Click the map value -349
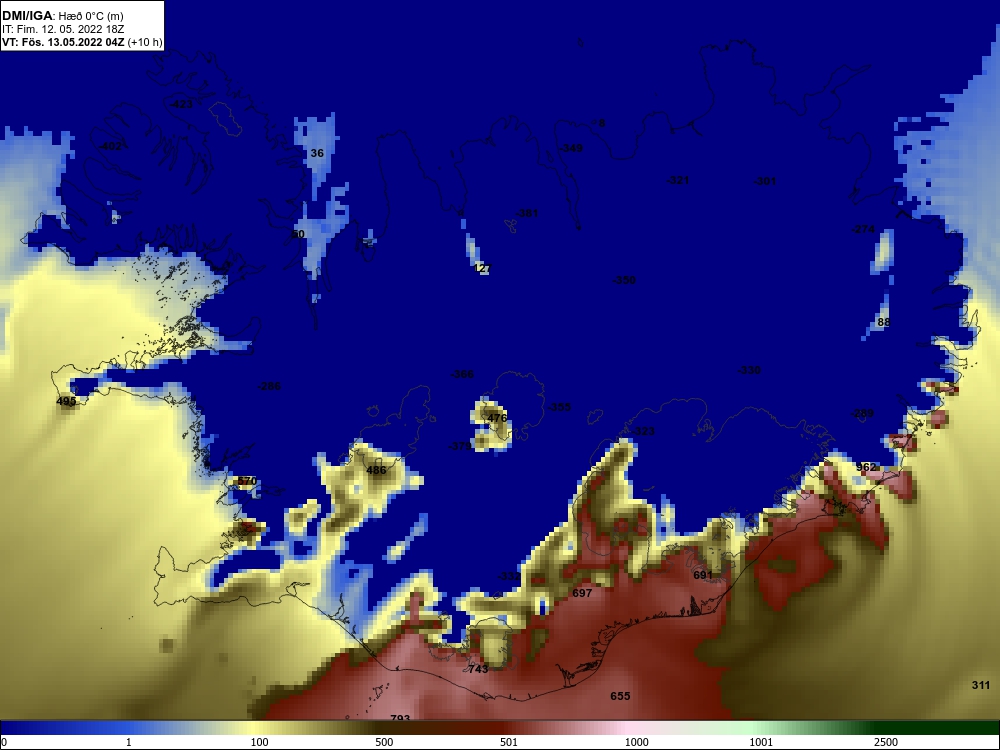The height and width of the screenshot is (750, 1000). [571, 148]
